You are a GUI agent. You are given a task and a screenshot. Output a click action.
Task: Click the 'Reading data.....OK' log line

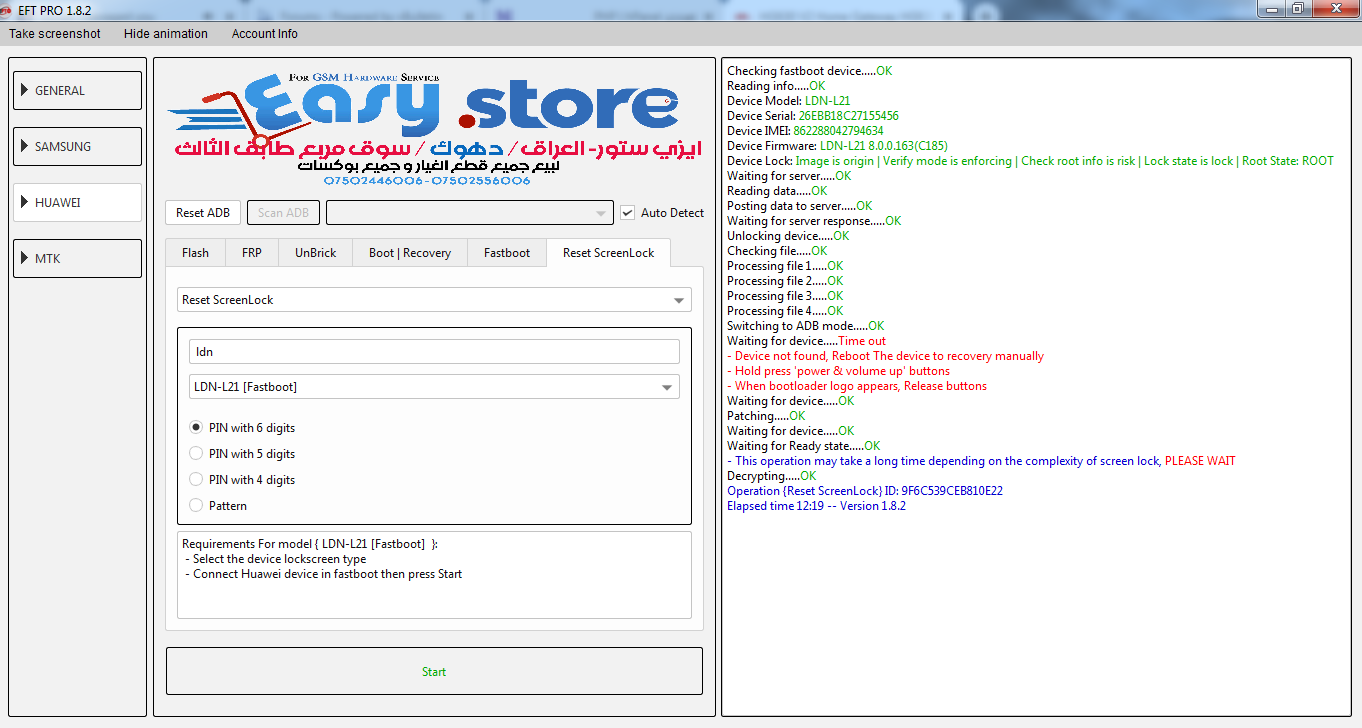[777, 191]
